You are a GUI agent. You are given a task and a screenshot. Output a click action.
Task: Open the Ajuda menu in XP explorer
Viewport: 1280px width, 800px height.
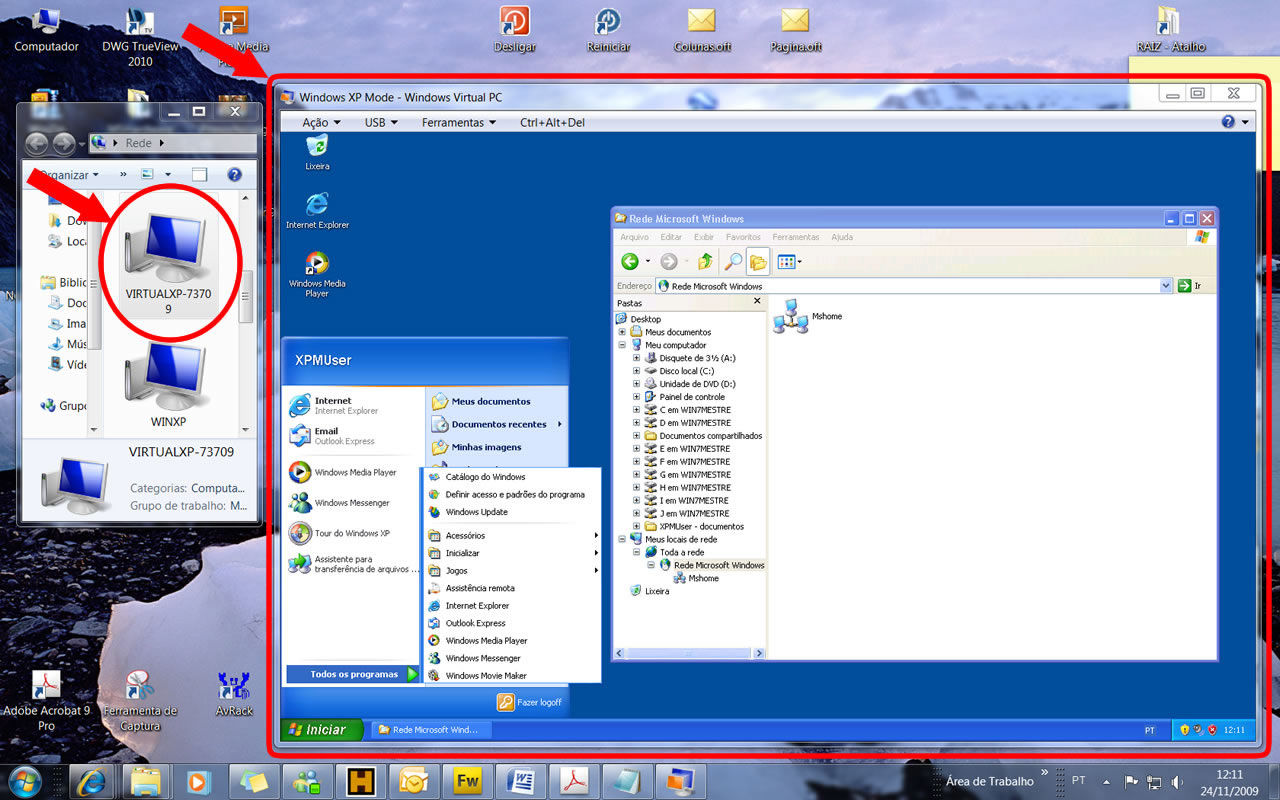pos(842,237)
